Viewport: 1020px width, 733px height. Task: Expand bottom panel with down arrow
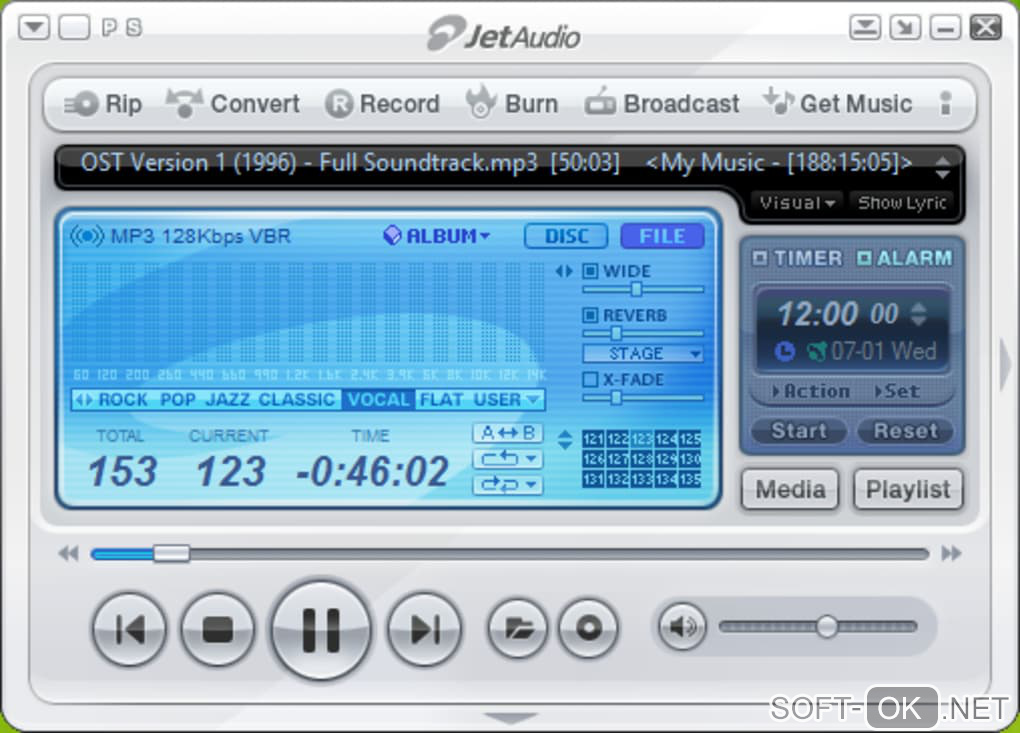(x=511, y=718)
